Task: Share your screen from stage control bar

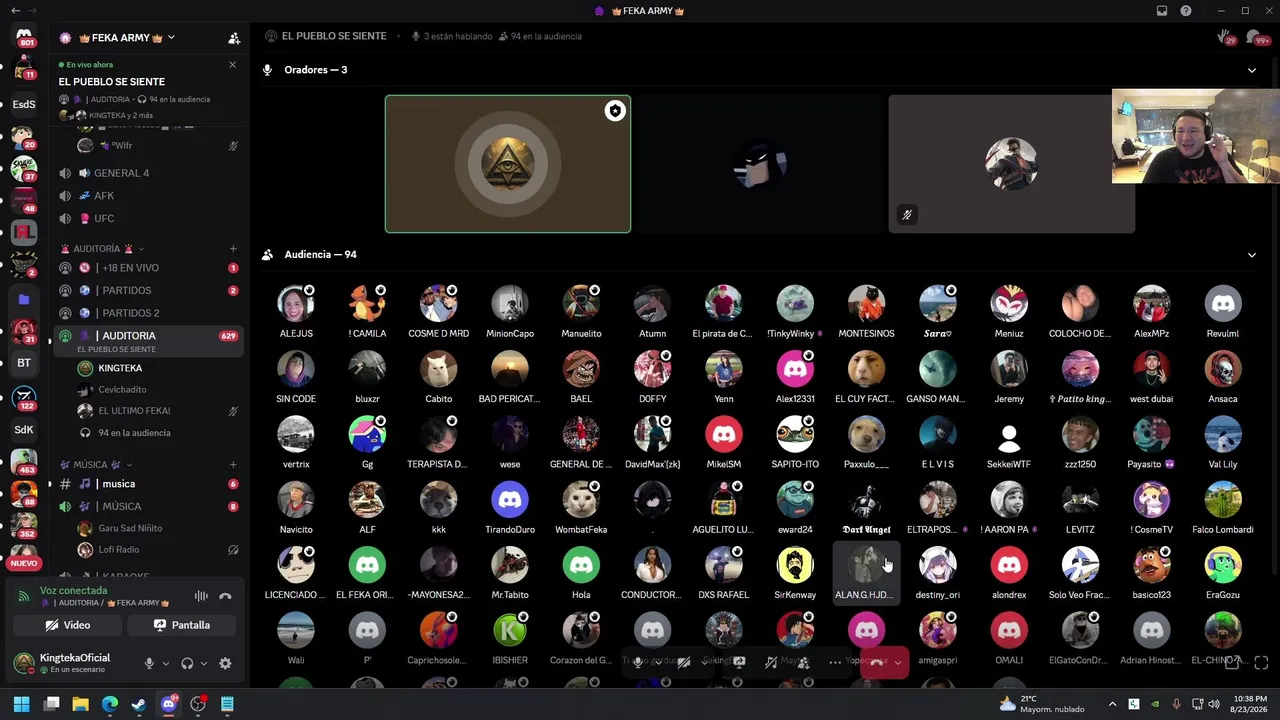Action: (x=739, y=661)
